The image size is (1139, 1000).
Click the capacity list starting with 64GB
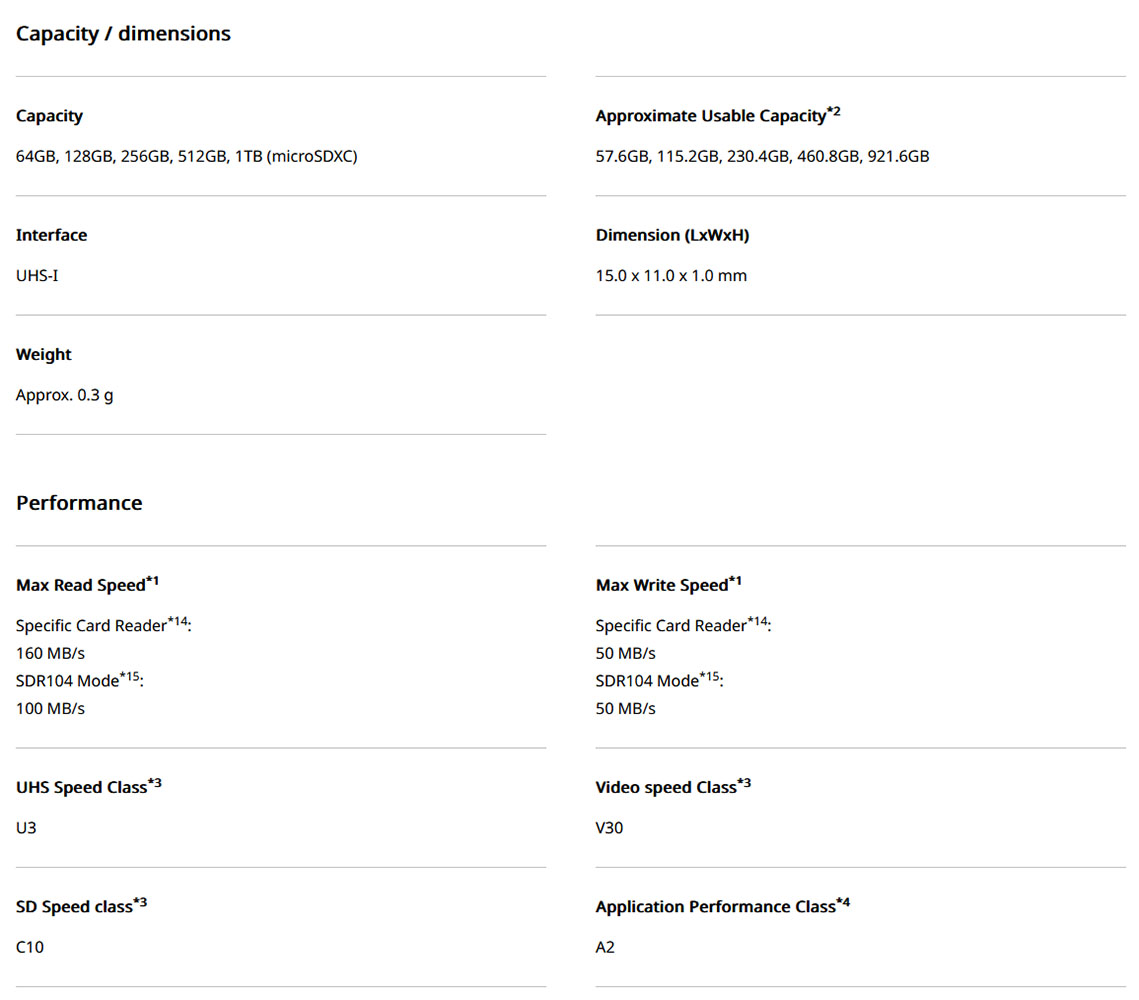point(186,156)
